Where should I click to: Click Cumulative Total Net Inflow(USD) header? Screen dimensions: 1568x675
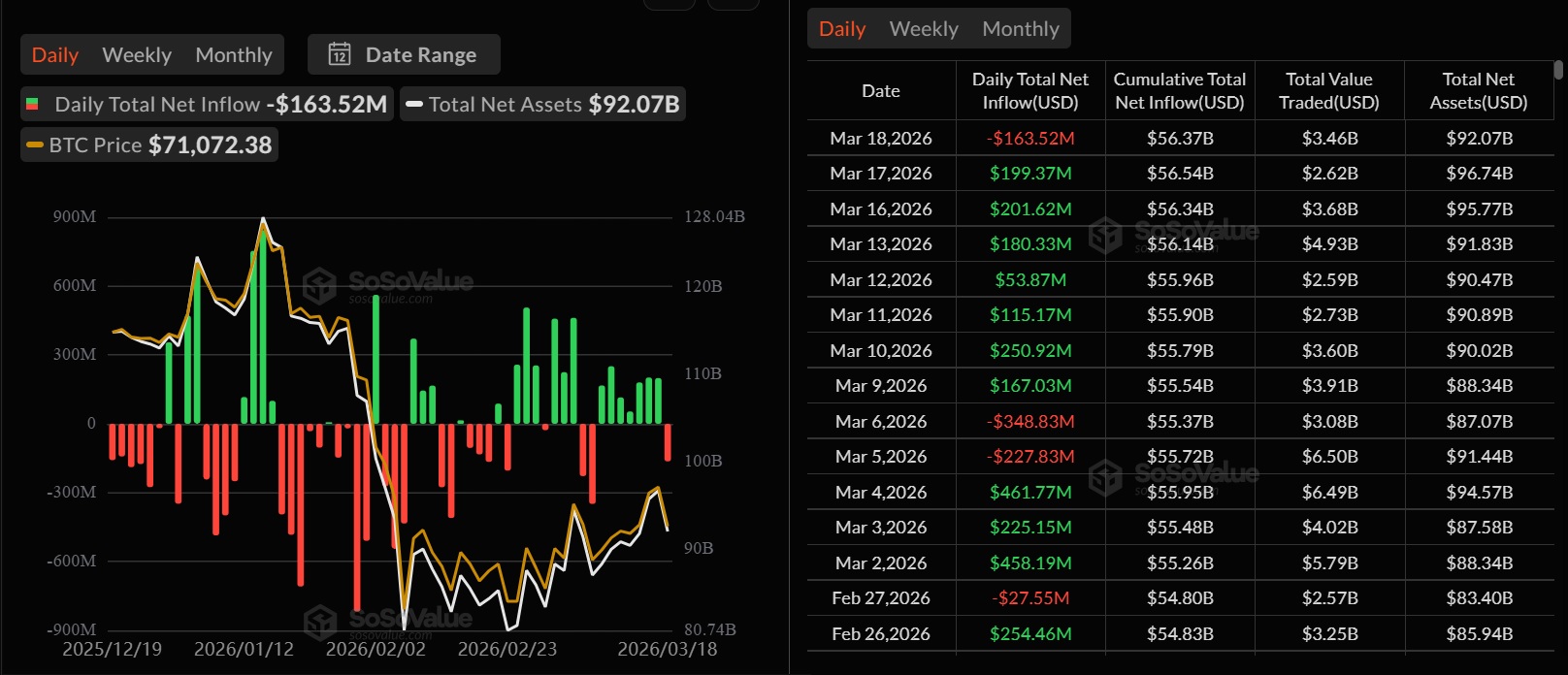point(1180,91)
